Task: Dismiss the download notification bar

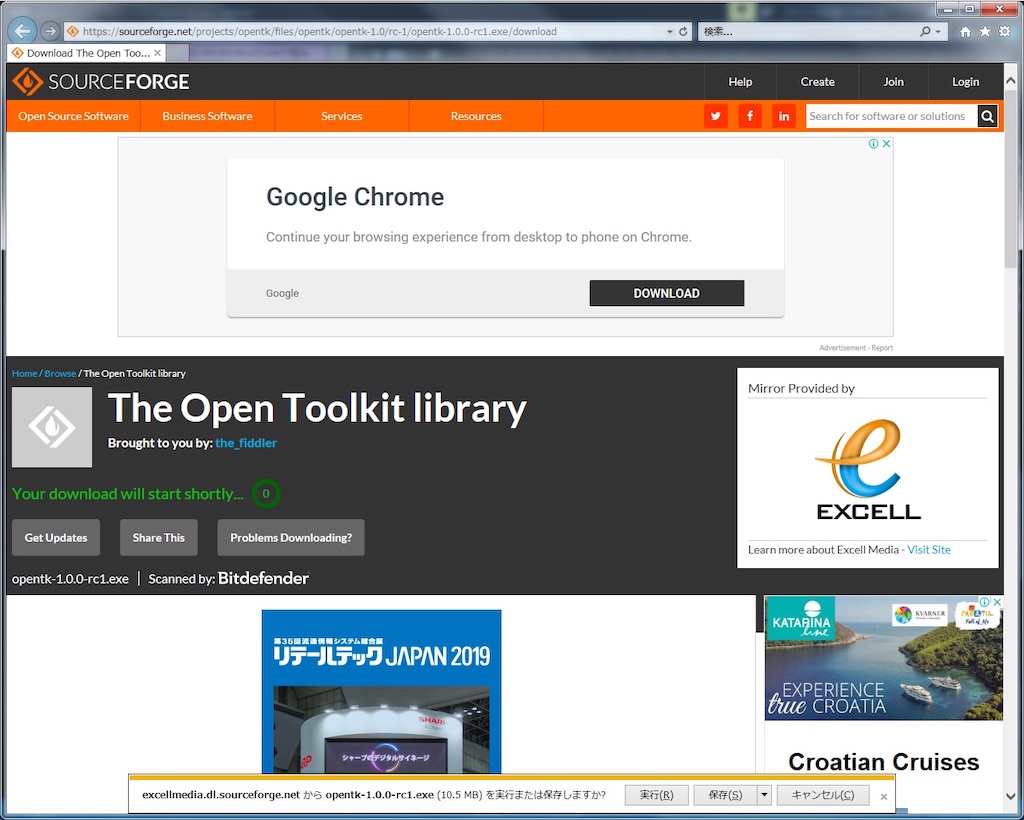Action: (x=884, y=796)
